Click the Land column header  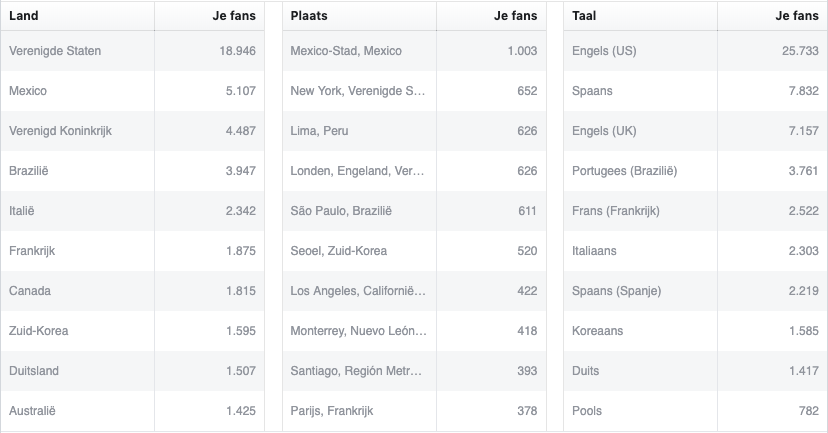pyautogui.click(x=78, y=16)
